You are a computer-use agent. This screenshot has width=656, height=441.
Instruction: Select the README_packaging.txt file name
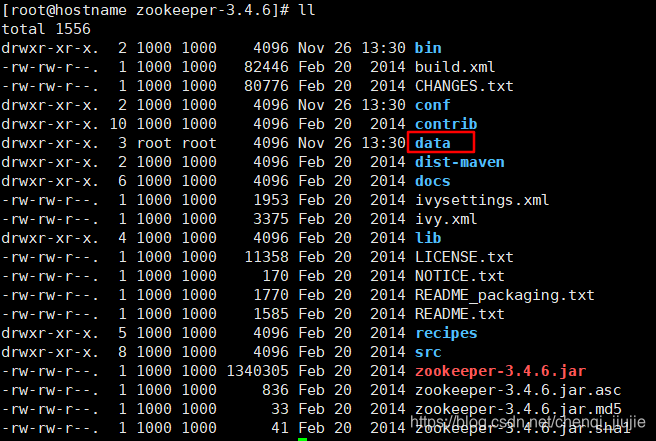click(x=505, y=295)
